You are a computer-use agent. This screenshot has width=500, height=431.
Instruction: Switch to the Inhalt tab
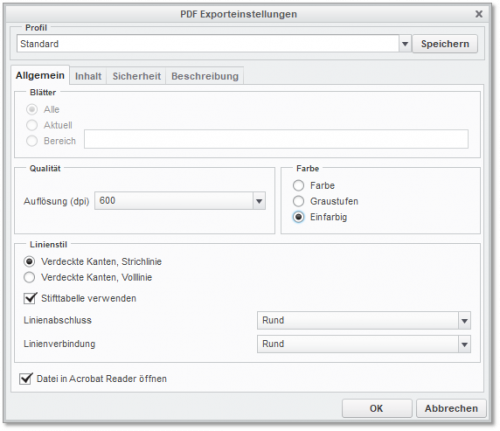[x=88, y=76]
